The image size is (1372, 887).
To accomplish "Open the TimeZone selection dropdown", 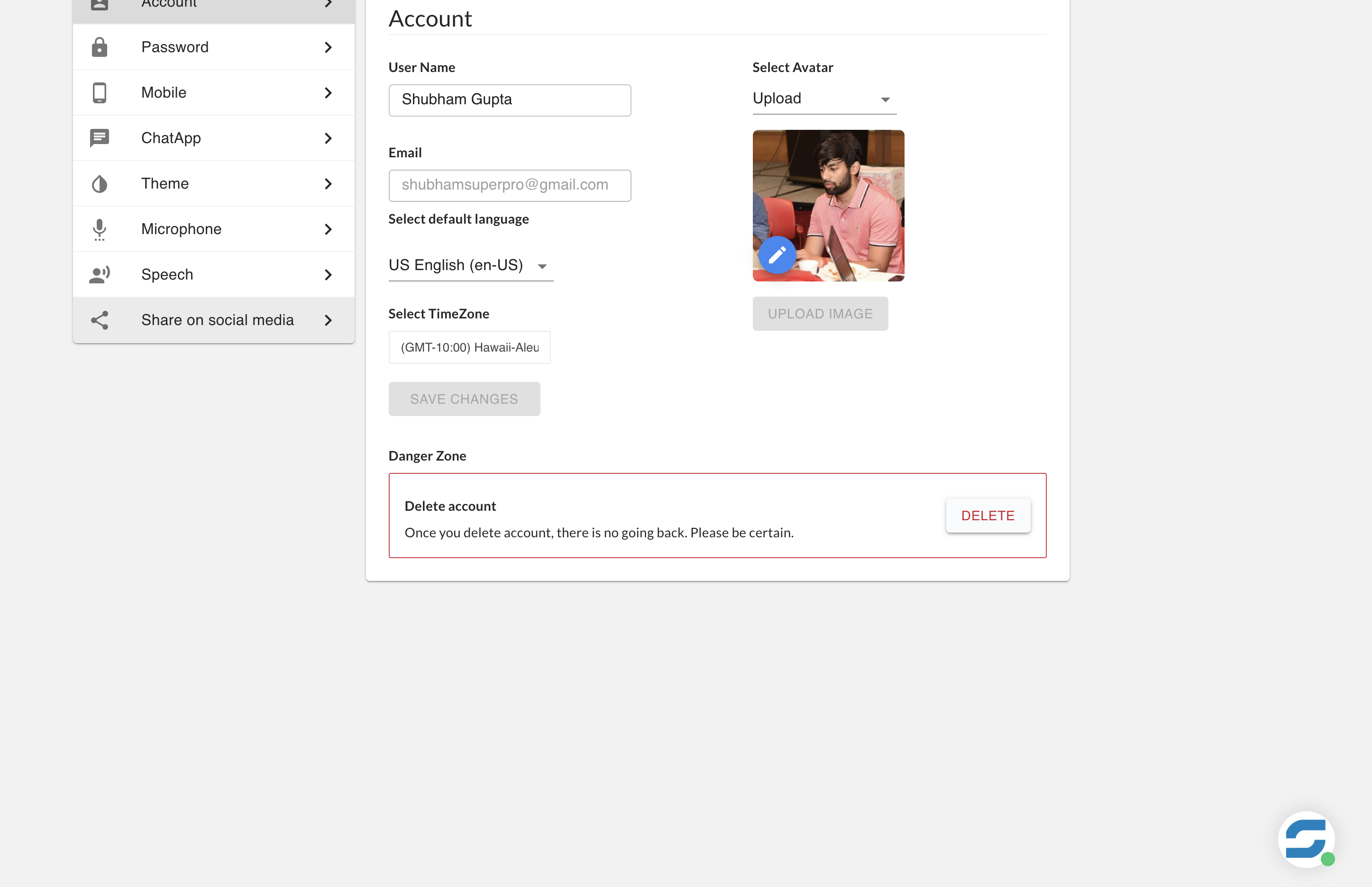I will (470, 347).
